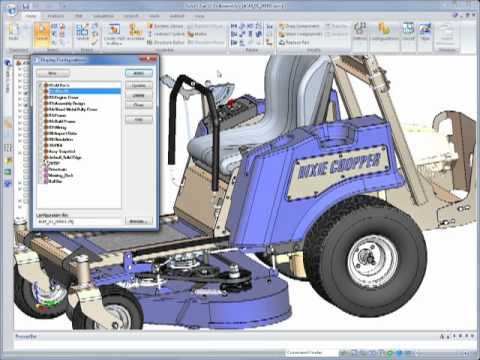Viewport: 480px width, 360px height.
Task: Choose the Assemble command icon
Action: 135,32
